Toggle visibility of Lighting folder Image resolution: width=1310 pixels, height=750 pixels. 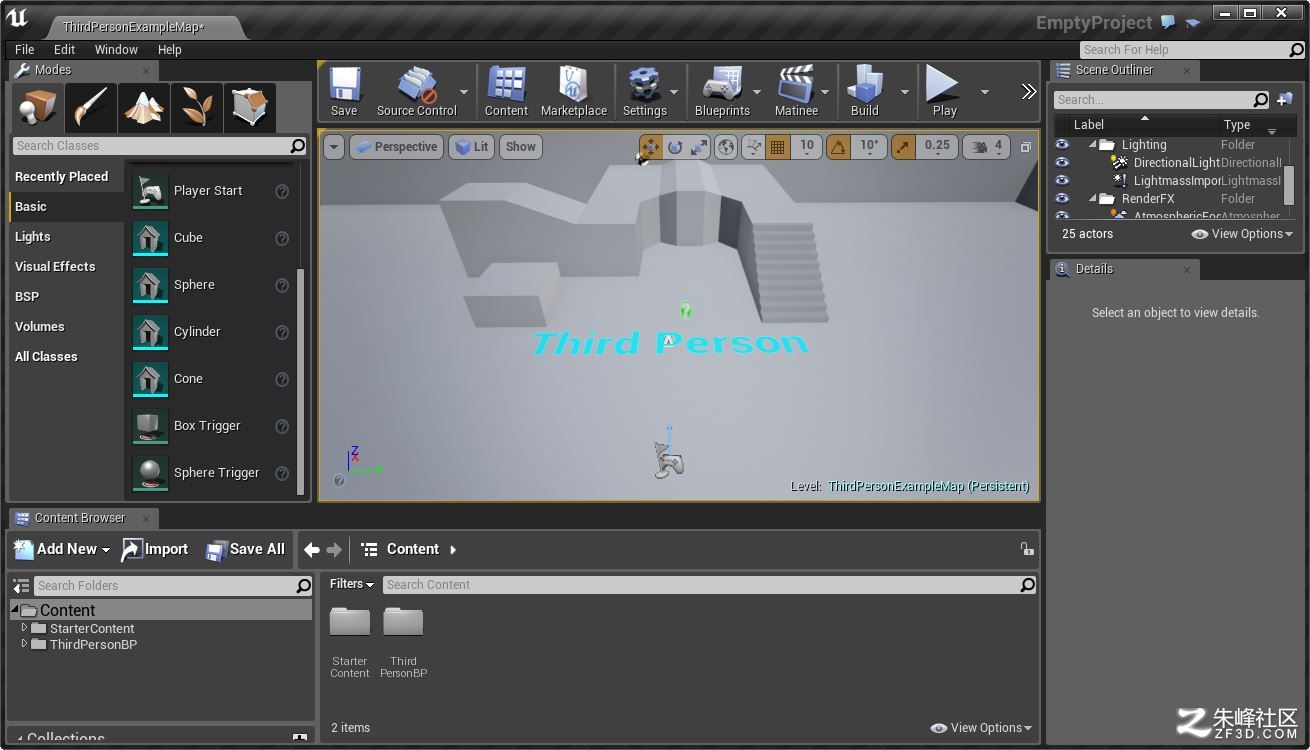pyautogui.click(x=1062, y=145)
